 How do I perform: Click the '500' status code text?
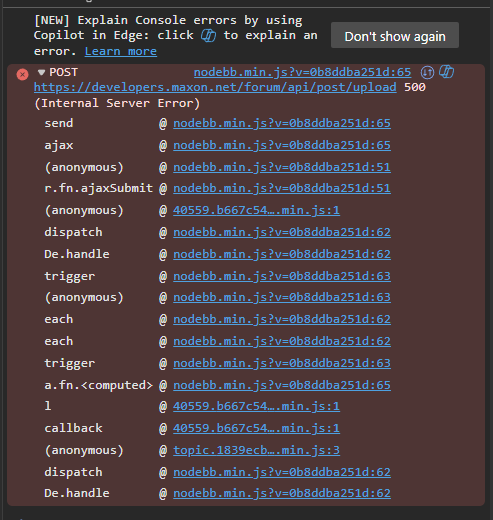click(x=415, y=87)
